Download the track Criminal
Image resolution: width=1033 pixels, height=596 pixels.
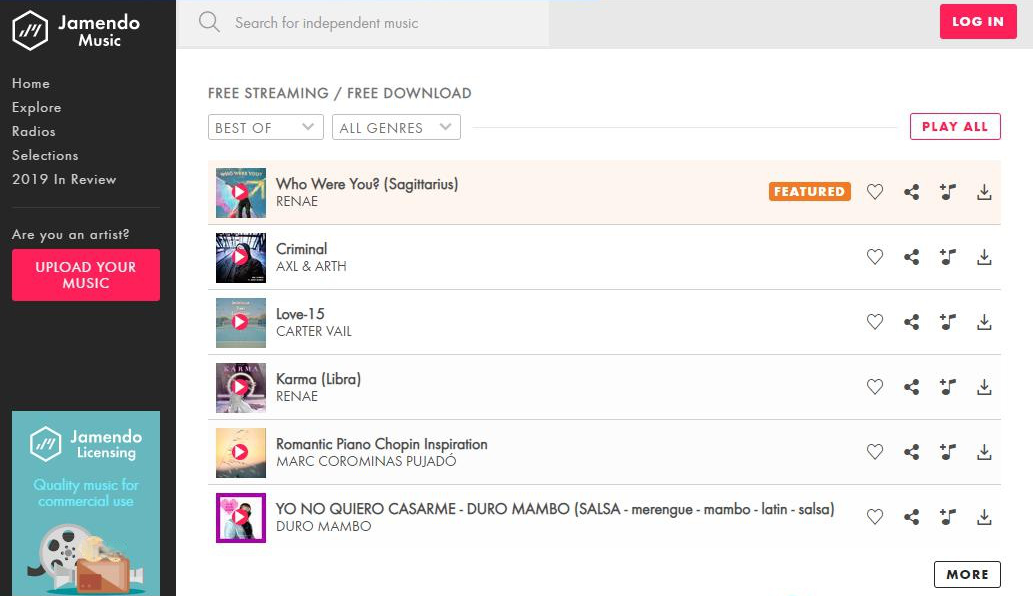984,257
